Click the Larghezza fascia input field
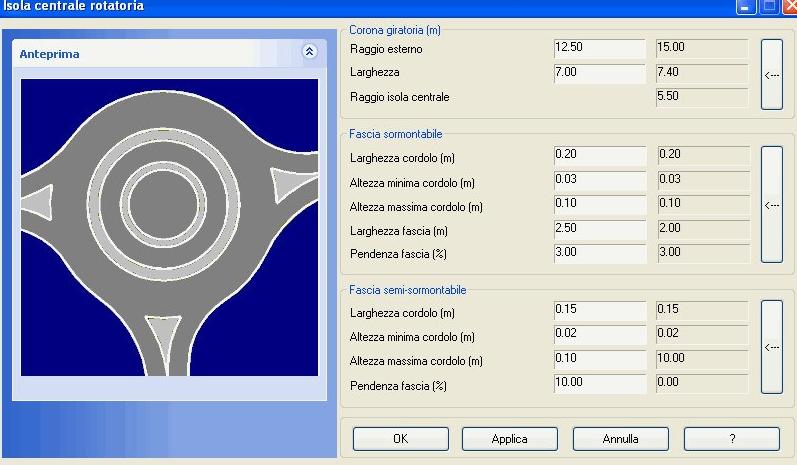797x465 pixels. (599, 229)
